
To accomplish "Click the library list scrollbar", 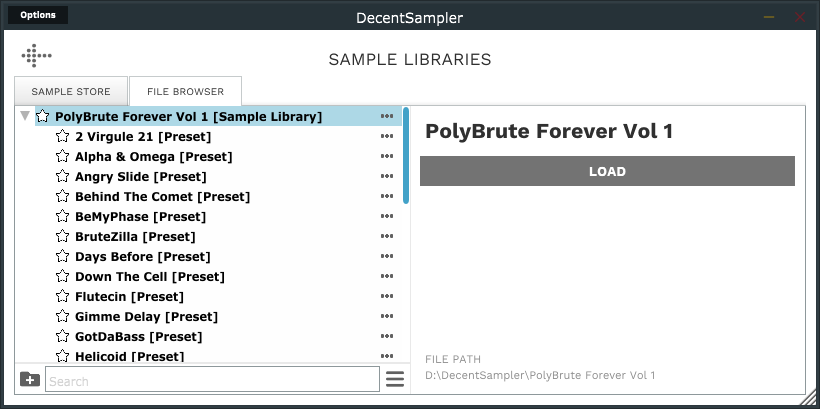I will [405, 155].
